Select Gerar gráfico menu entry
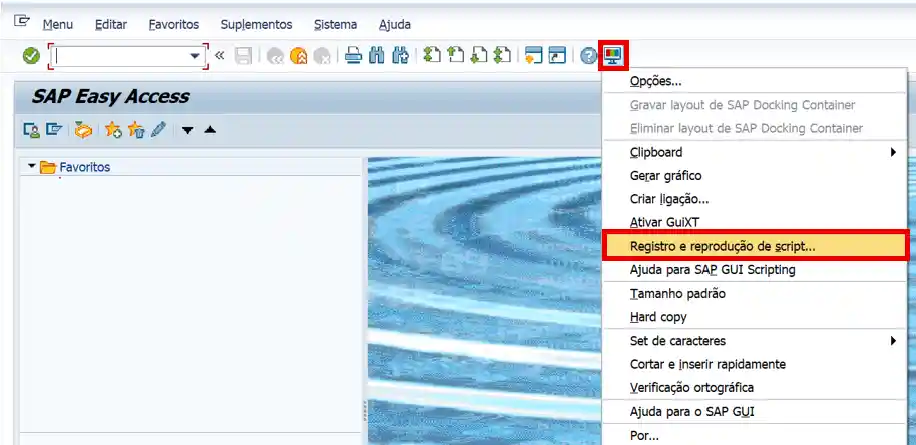Screen dimensions: 916x445 pos(755,176)
